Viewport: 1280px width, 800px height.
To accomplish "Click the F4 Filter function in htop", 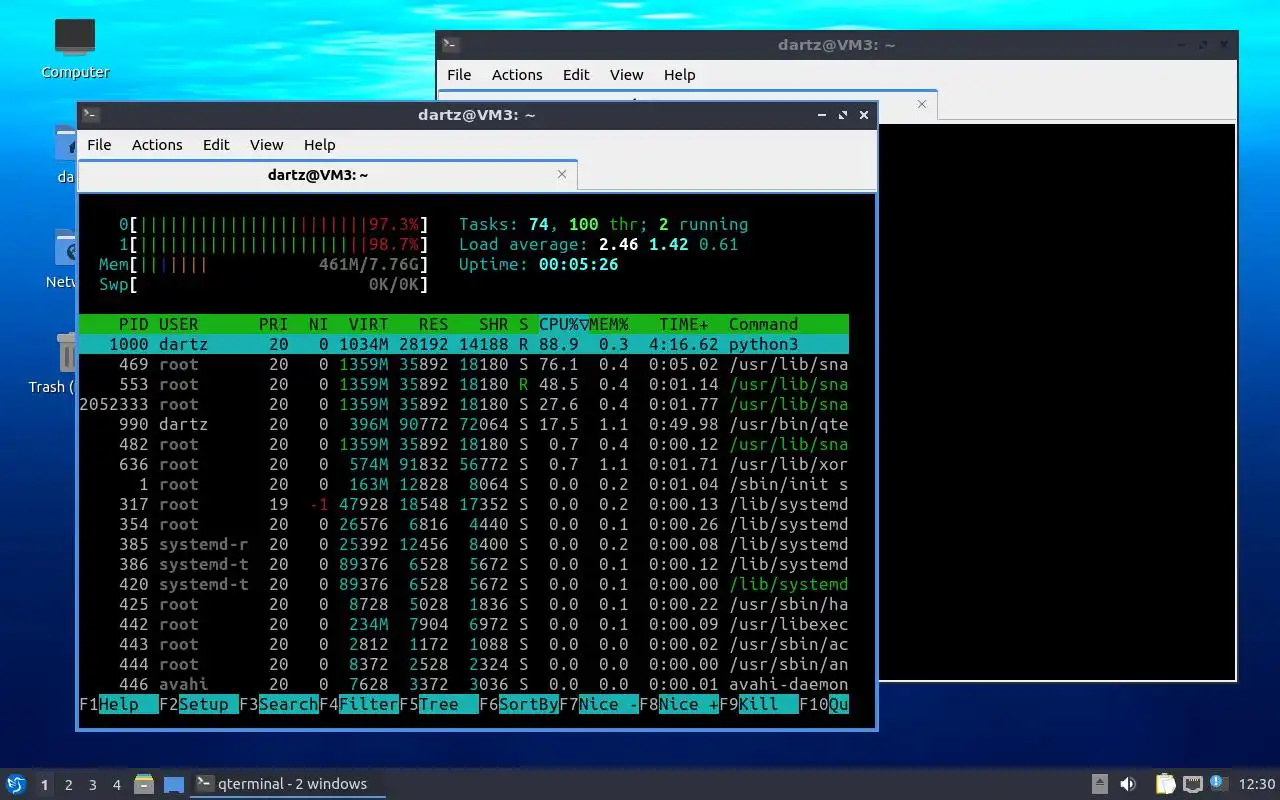I will 359,704.
